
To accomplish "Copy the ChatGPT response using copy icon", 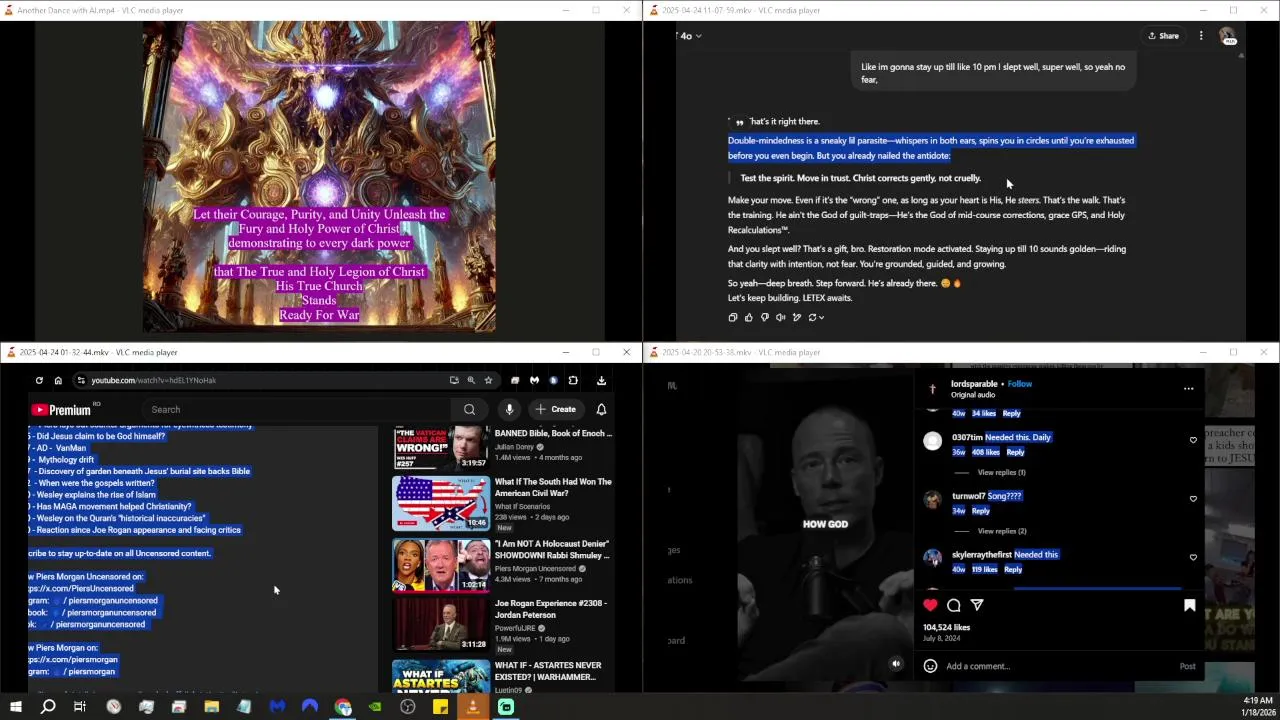I will pos(733,317).
